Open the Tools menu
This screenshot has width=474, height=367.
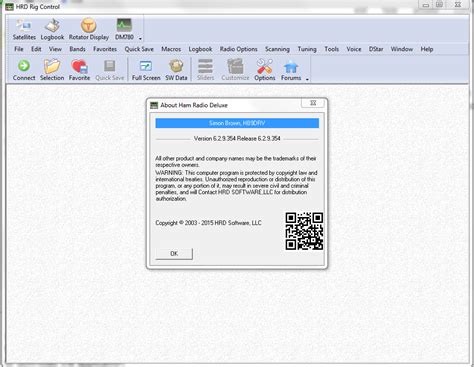[x=332, y=49]
